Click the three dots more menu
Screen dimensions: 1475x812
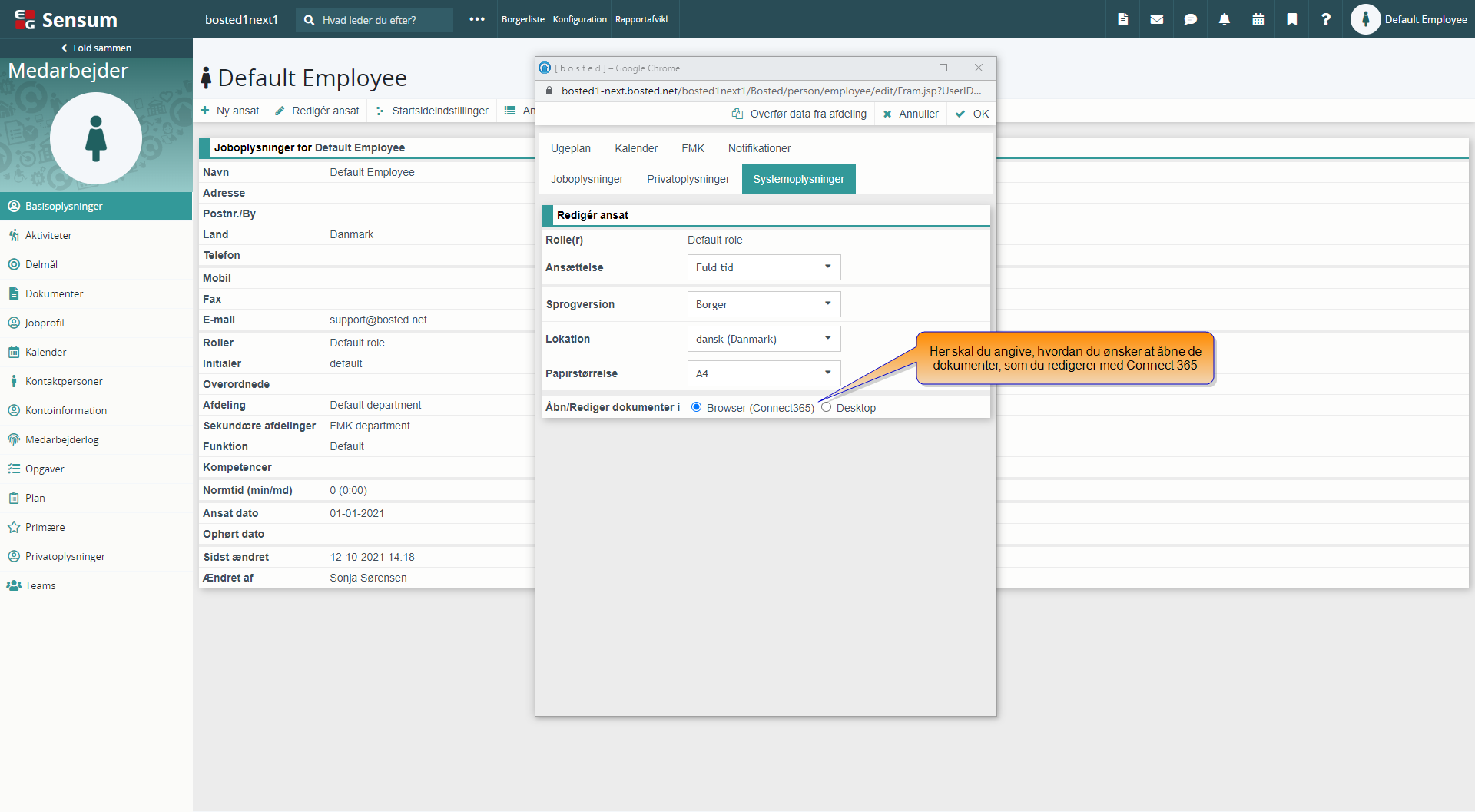point(476,19)
